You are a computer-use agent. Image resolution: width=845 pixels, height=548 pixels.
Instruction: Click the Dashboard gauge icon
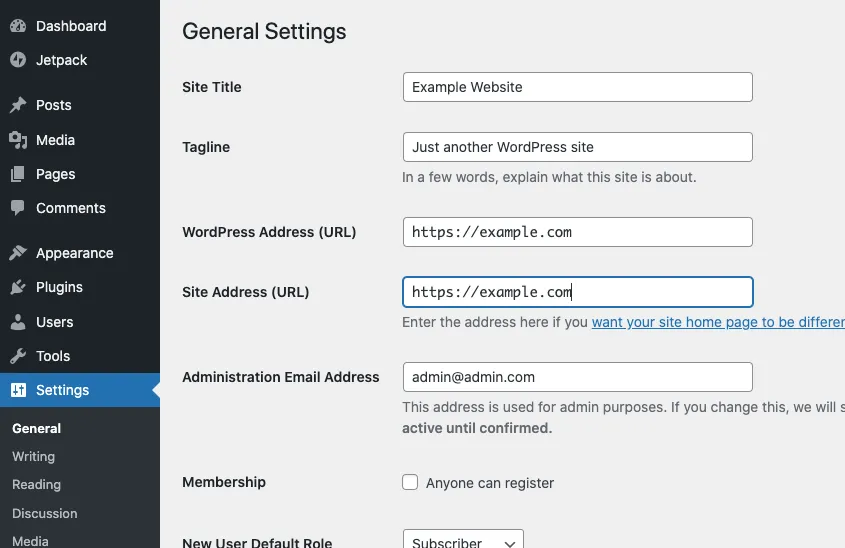[x=18, y=26]
